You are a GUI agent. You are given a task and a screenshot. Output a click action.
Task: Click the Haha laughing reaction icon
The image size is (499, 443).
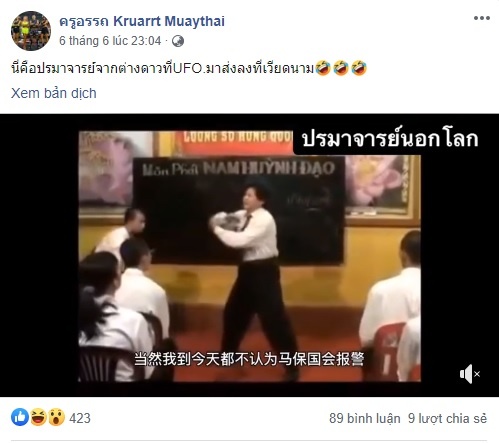coord(38,417)
